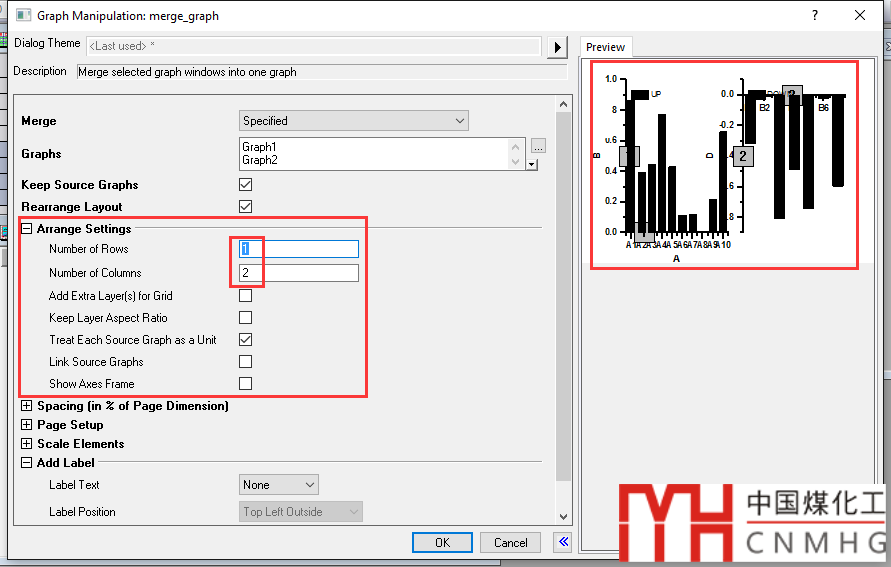Click the Number of Columns field

(x=299, y=273)
